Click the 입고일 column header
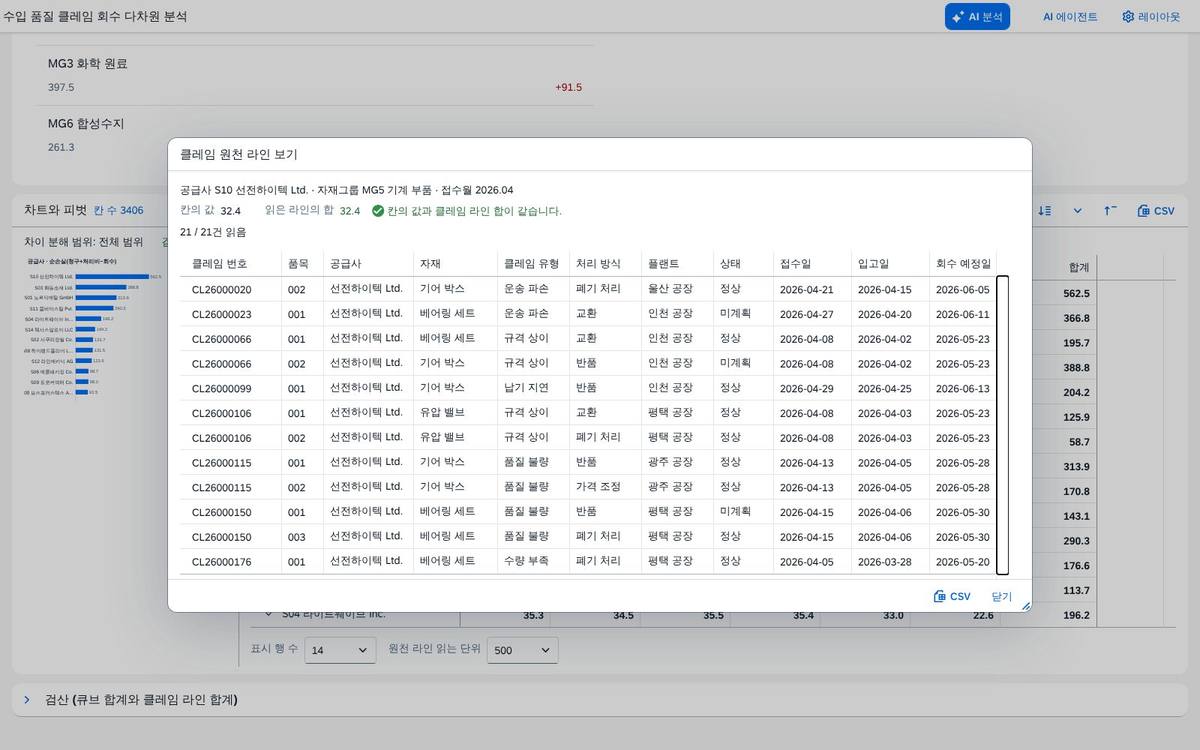This screenshot has width=1200, height=750. (890, 264)
